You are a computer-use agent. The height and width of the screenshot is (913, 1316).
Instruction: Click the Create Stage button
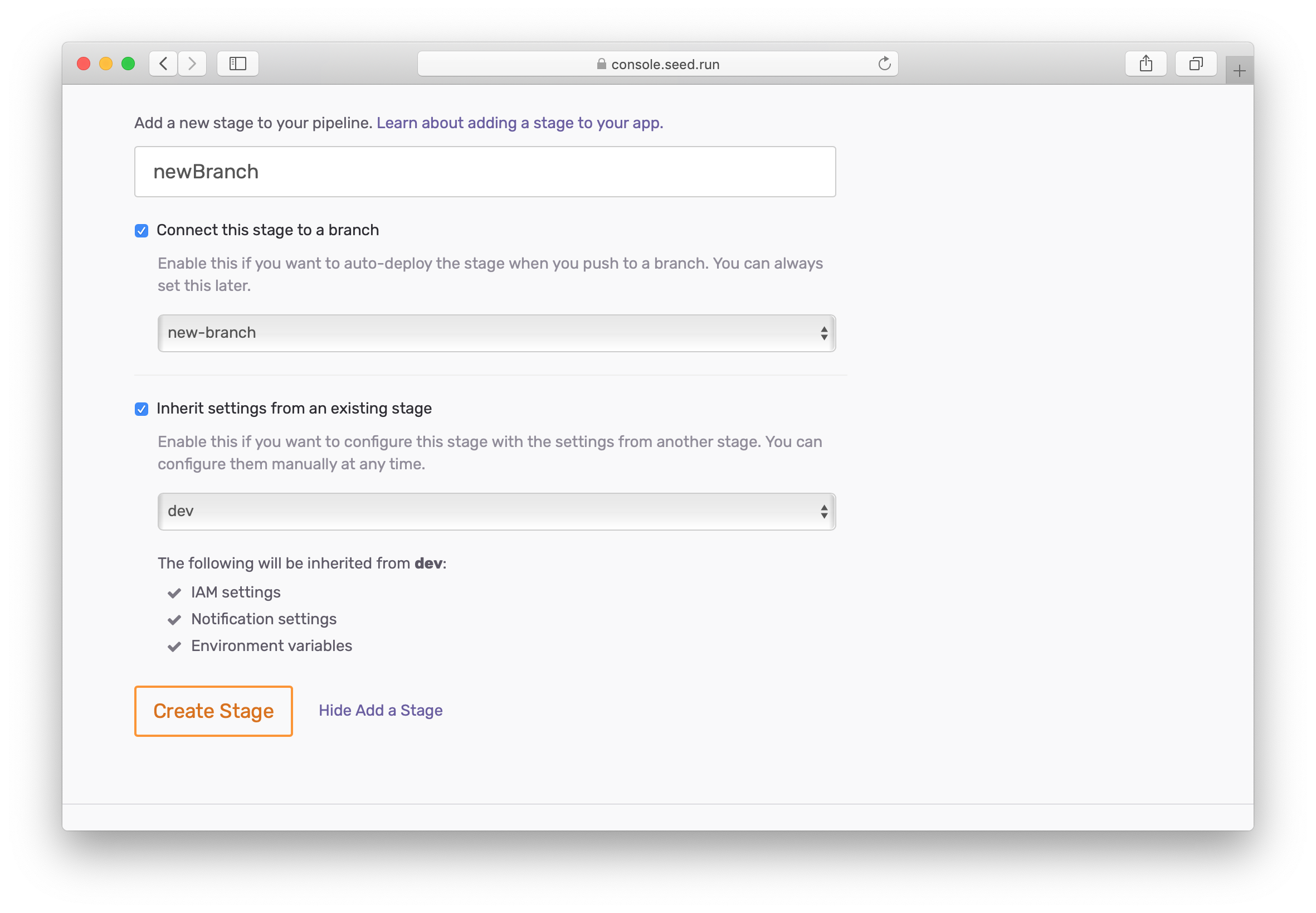tap(213, 711)
